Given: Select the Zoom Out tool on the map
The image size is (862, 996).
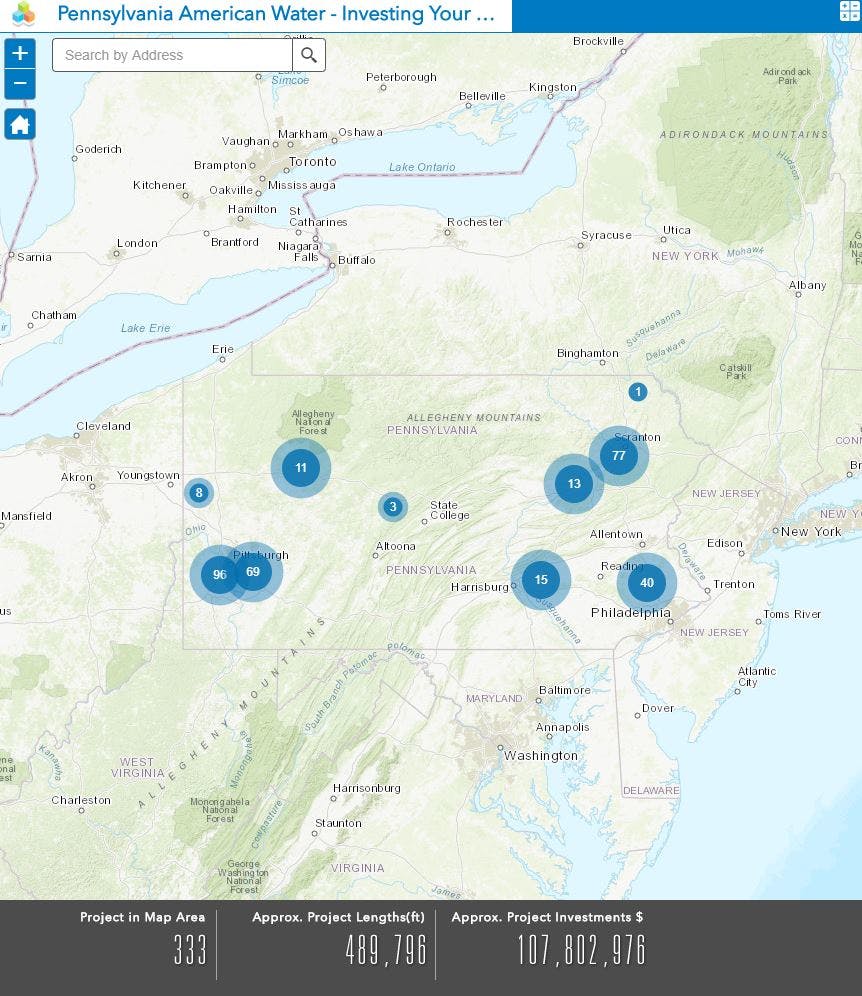Looking at the screenshot, I should [x=19, y=84].
